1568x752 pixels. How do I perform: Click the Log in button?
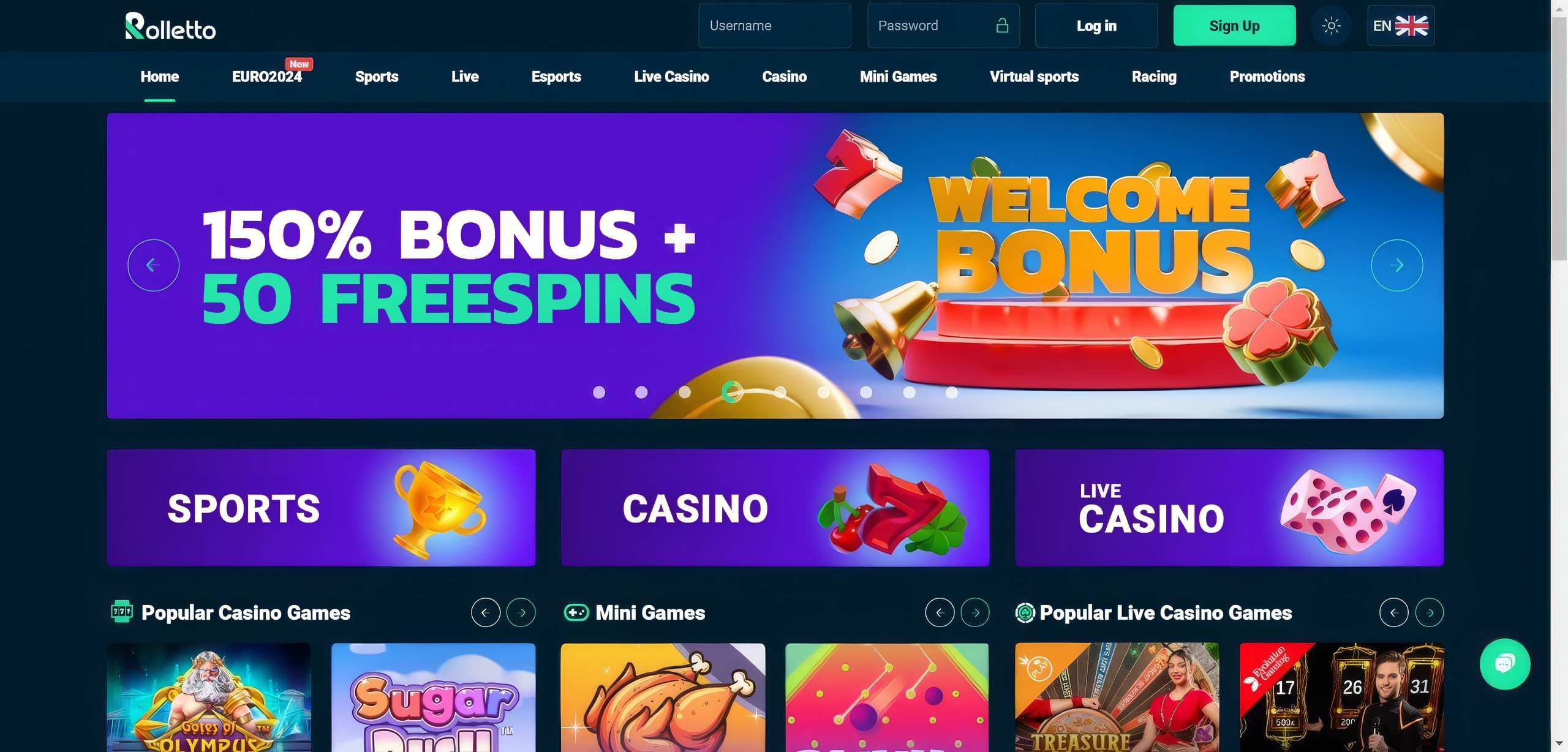coord(1096,26)
